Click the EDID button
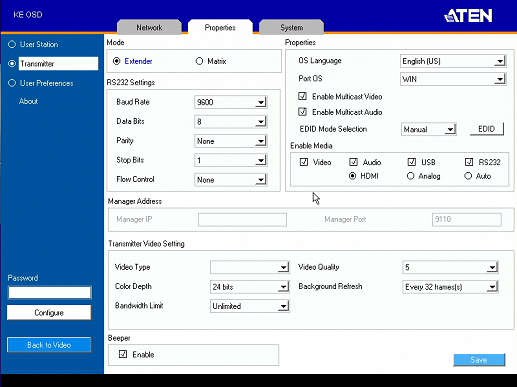This screenshot has height=387, width=517. tap(486, 129)
